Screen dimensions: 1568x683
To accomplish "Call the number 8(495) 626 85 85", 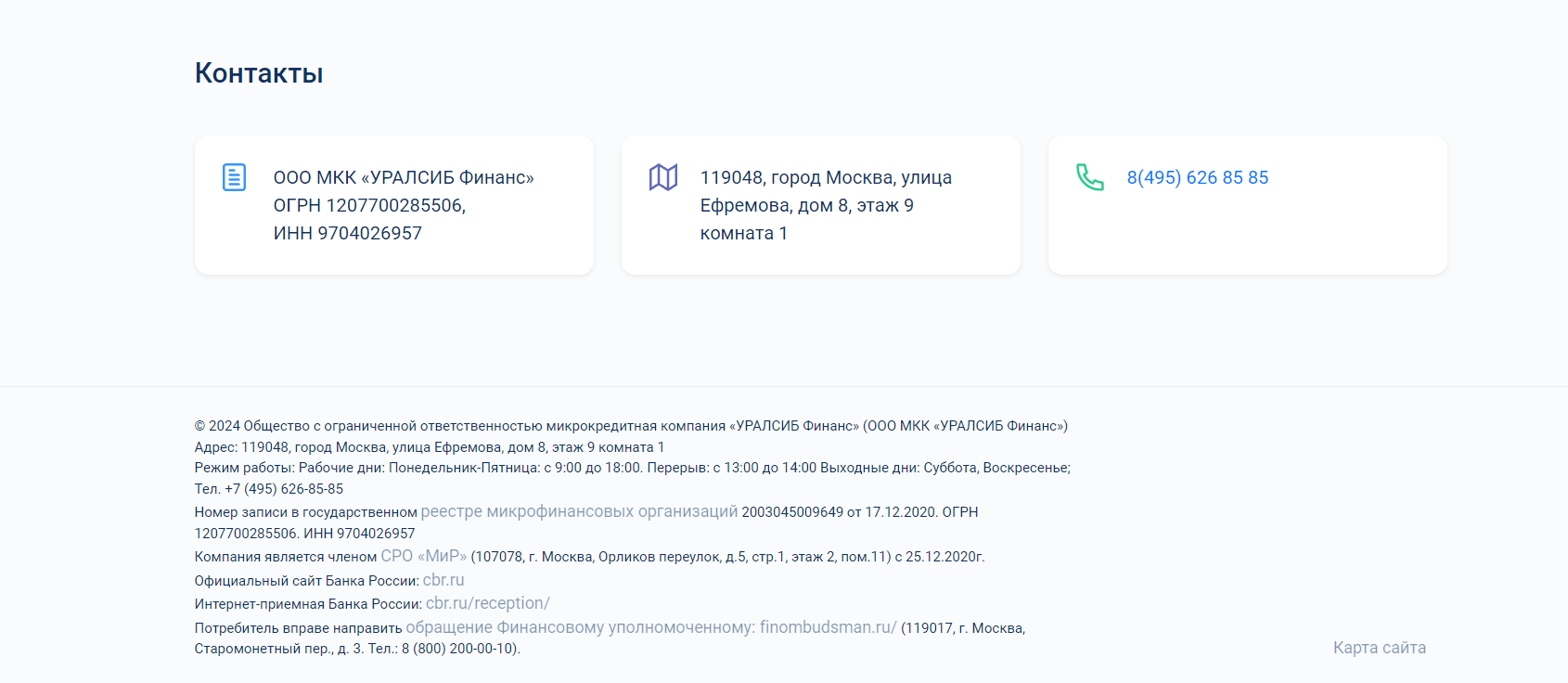I will (x=1197, y=177).
